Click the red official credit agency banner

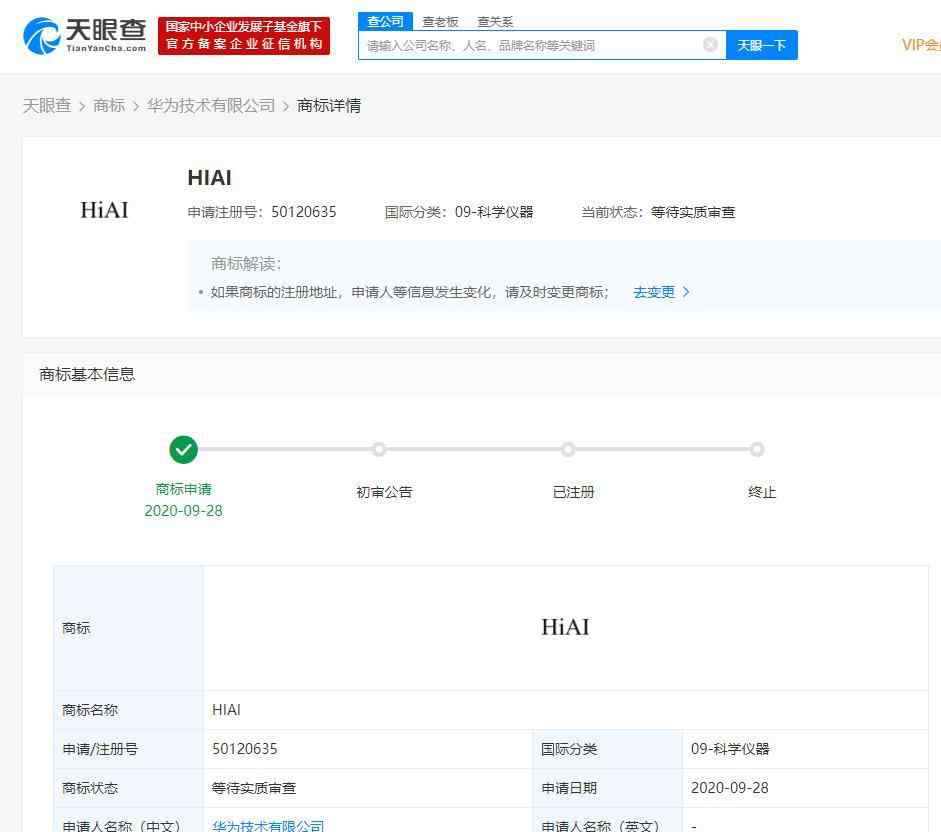click(244, 35)
